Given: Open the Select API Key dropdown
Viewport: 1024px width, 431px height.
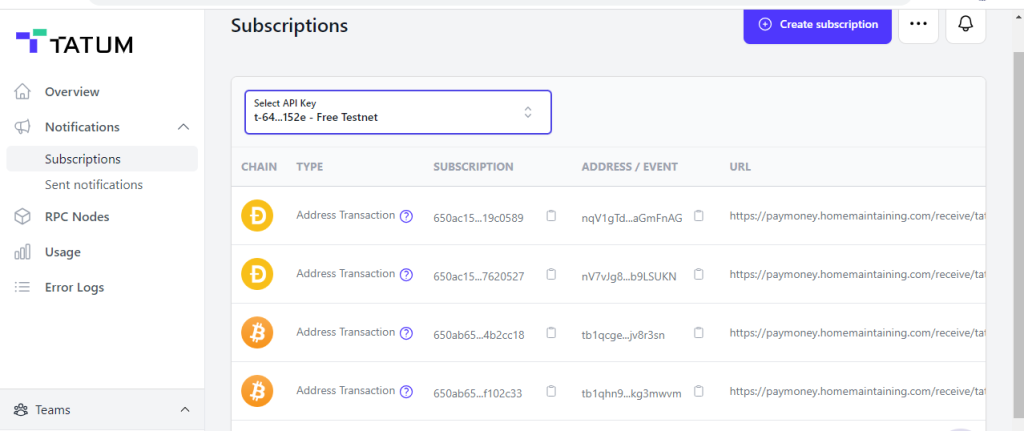Looking at the screenshot, I should tap(398, 112).
